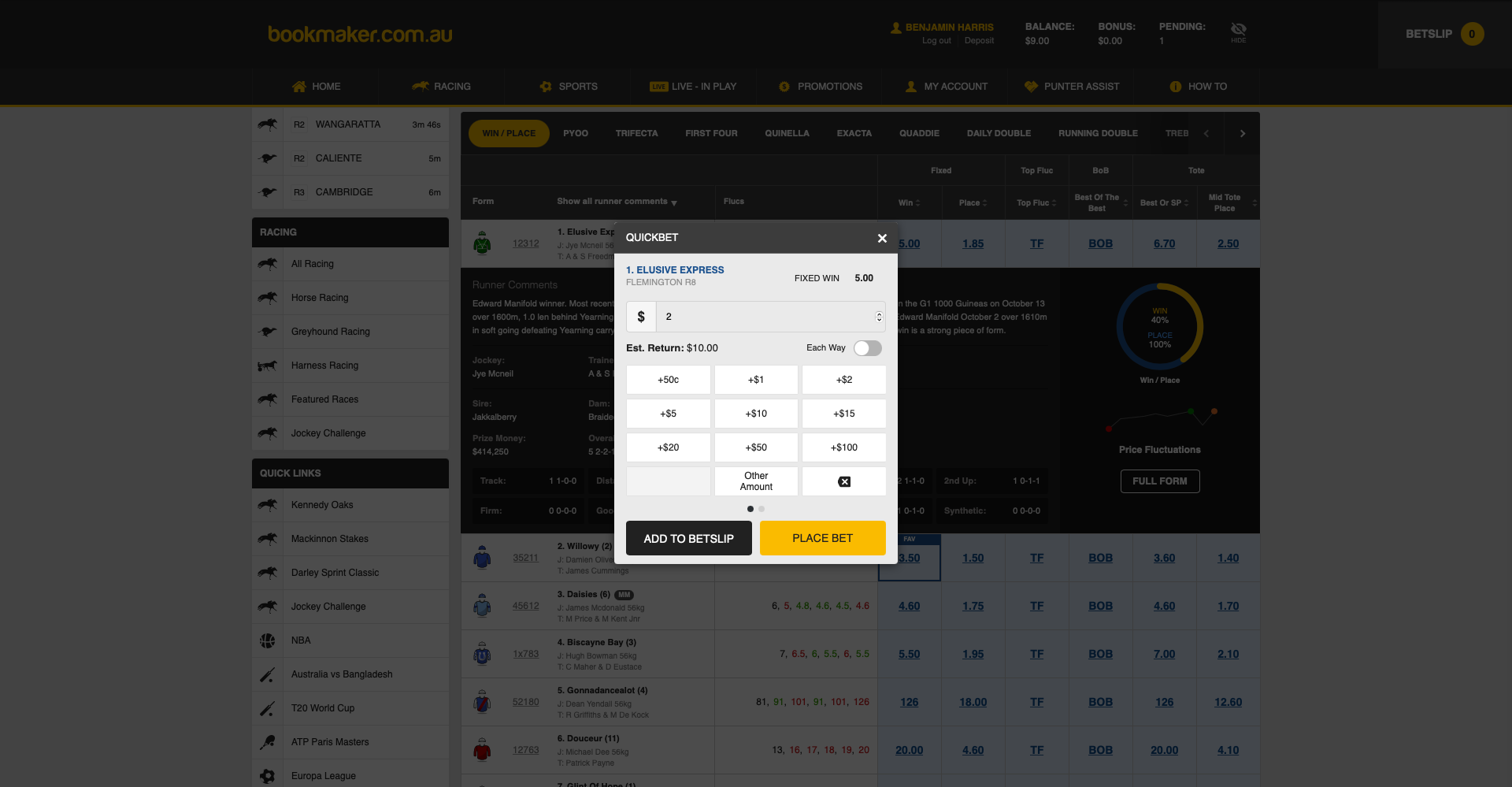This screenshot has height=787, width=1512.
Task: Click the Racing horse icon in the nav bar
Action: coord(421,87)
